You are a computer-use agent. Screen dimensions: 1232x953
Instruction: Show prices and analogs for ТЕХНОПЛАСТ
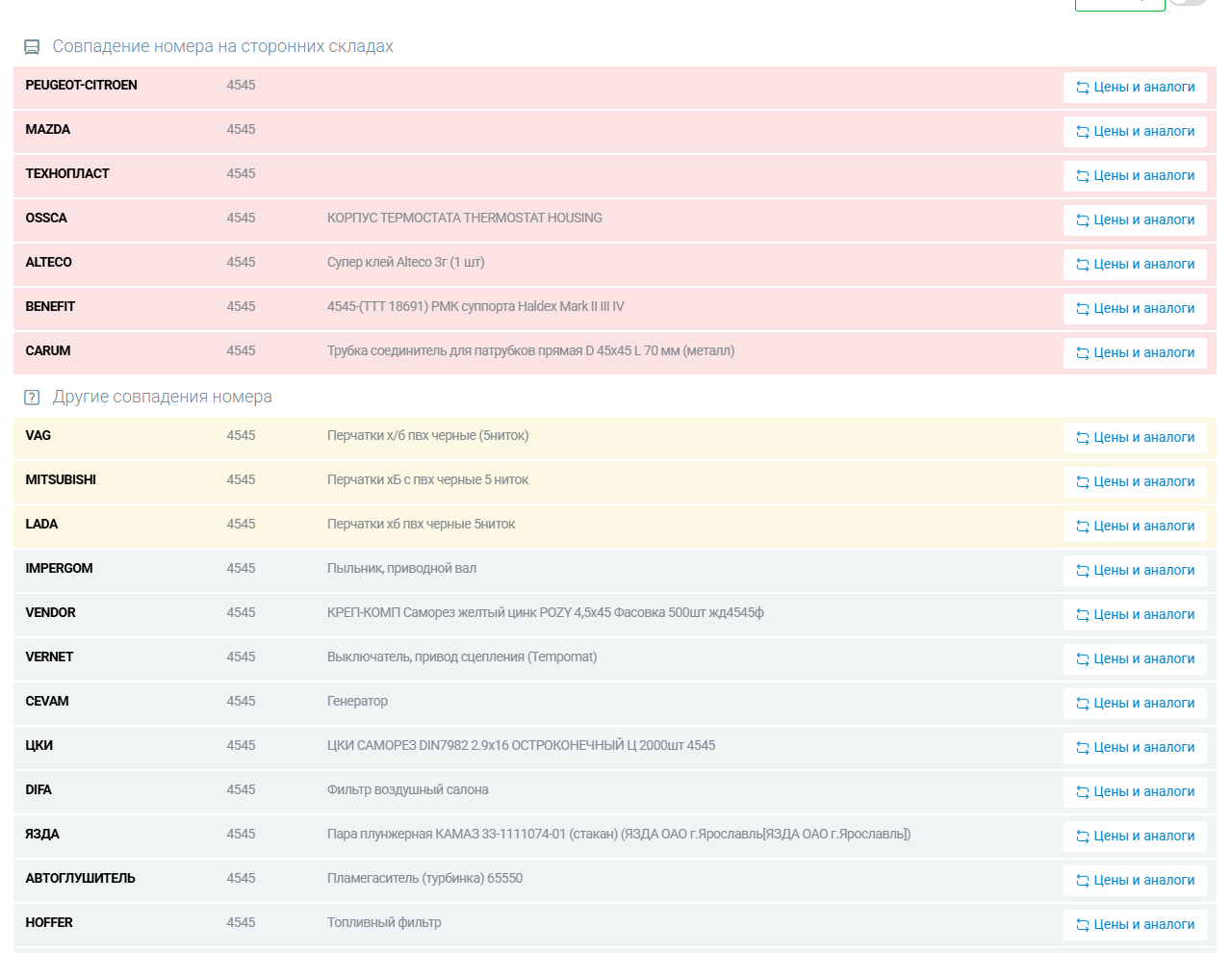1135,176
